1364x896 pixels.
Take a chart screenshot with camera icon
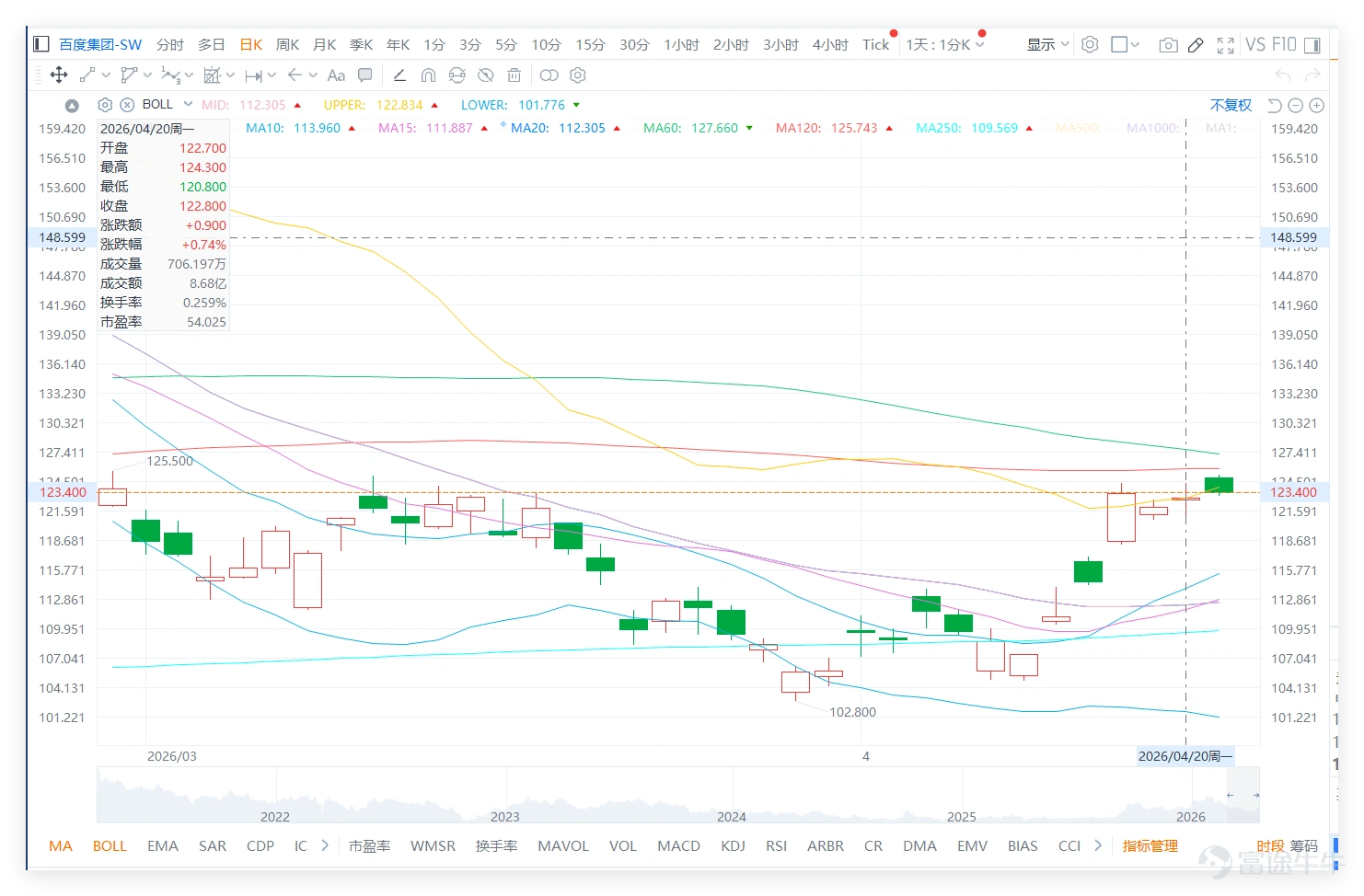tap(1168, 45)
